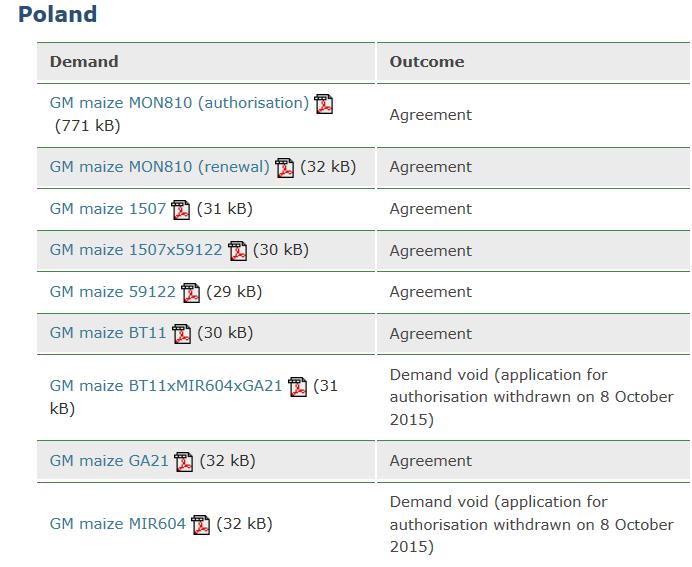Click PDF icon next to GM maize 1507
The width and height of the screenshot is (692, 567).
tap(181, 210)
